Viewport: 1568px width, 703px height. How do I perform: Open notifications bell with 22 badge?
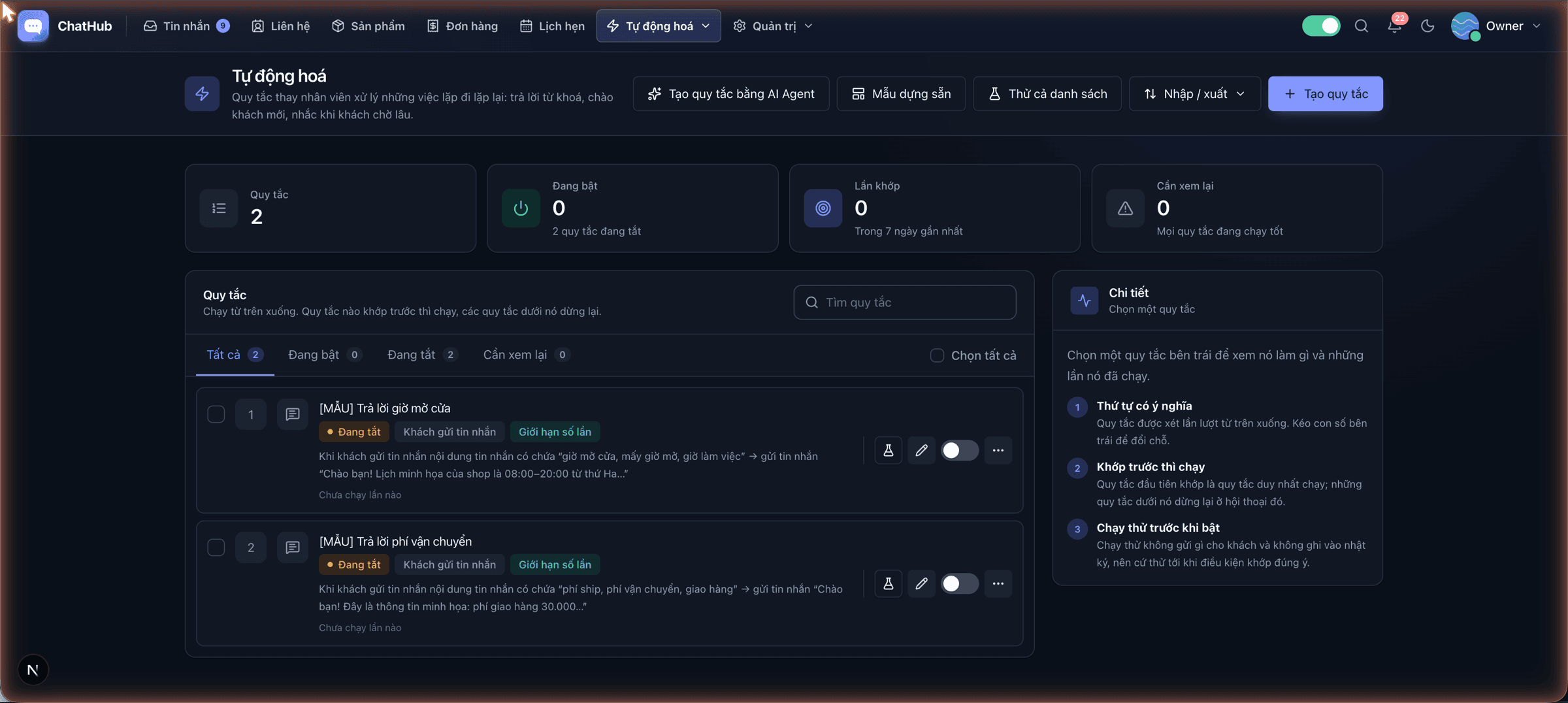coord(1394,26)
